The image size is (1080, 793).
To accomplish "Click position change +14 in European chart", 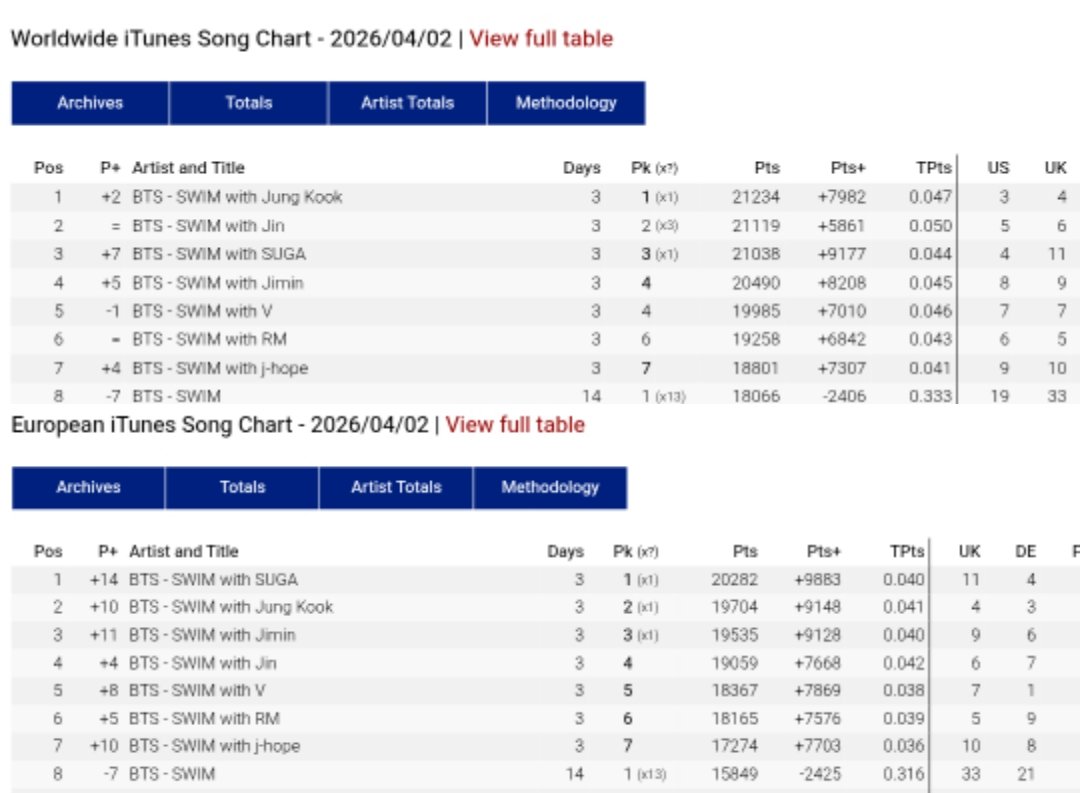I will (x=104, y=580).
